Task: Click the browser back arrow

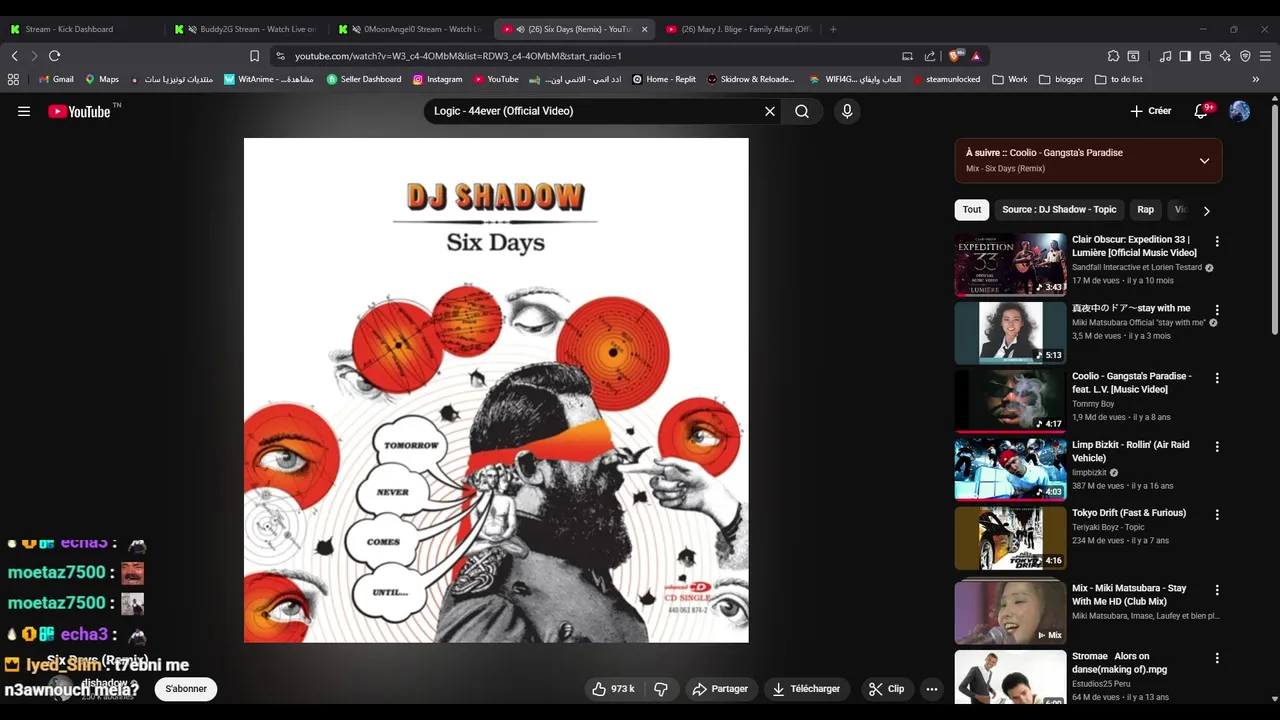Action: [x=14, y=56]
